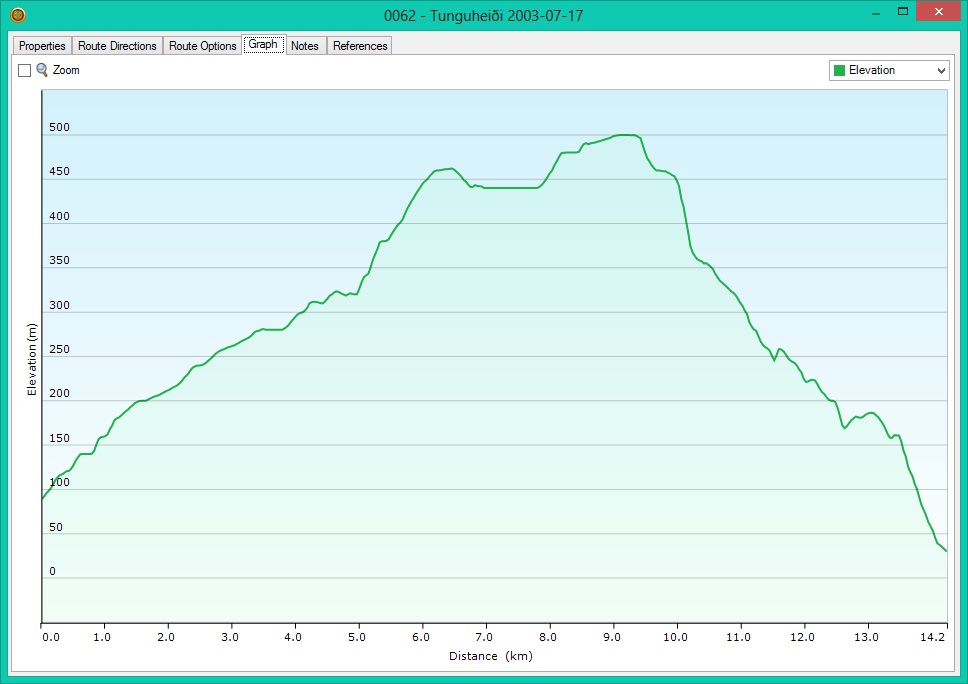Minimize the Tunguheiði route window

point(875,13)
